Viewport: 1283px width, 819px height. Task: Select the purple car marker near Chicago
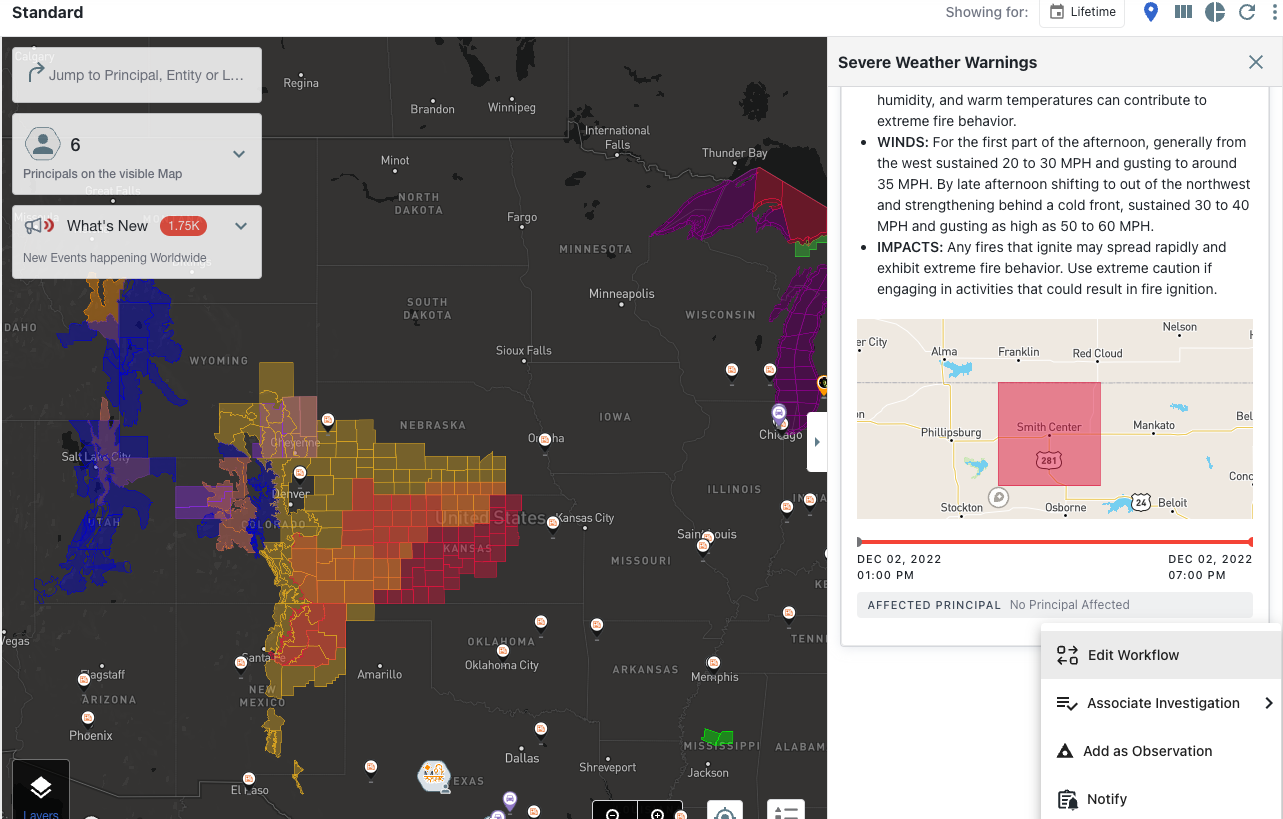[x=778, y=414]
